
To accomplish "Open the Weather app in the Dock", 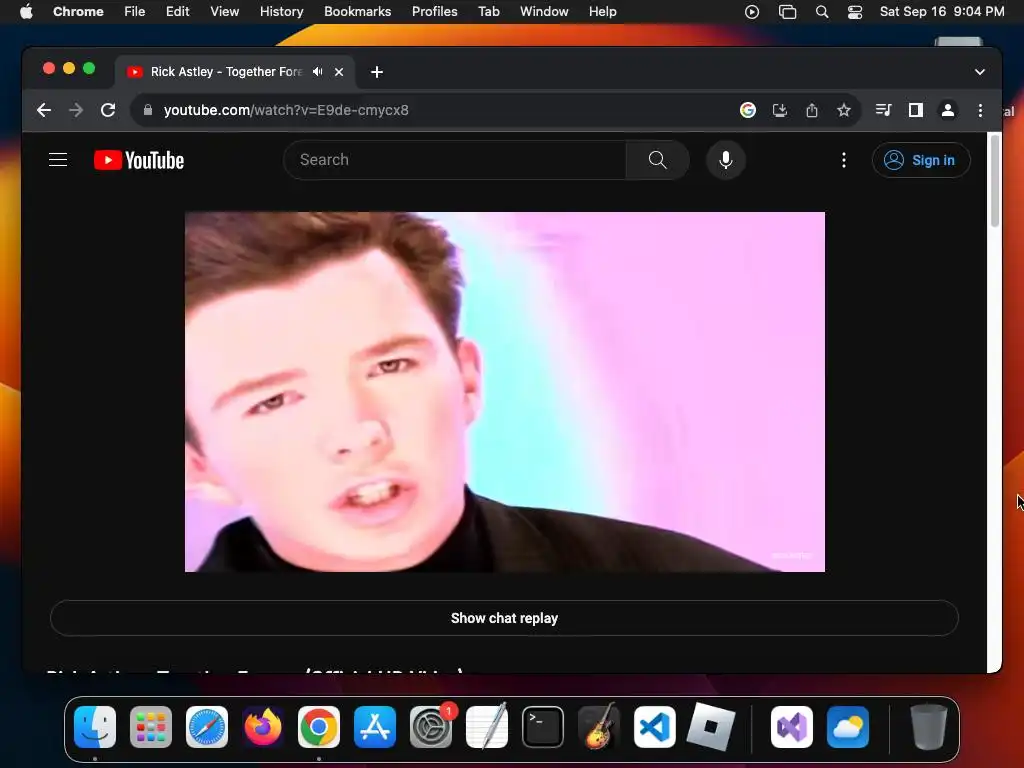I will pyautogui.click(x=848, y=727).
